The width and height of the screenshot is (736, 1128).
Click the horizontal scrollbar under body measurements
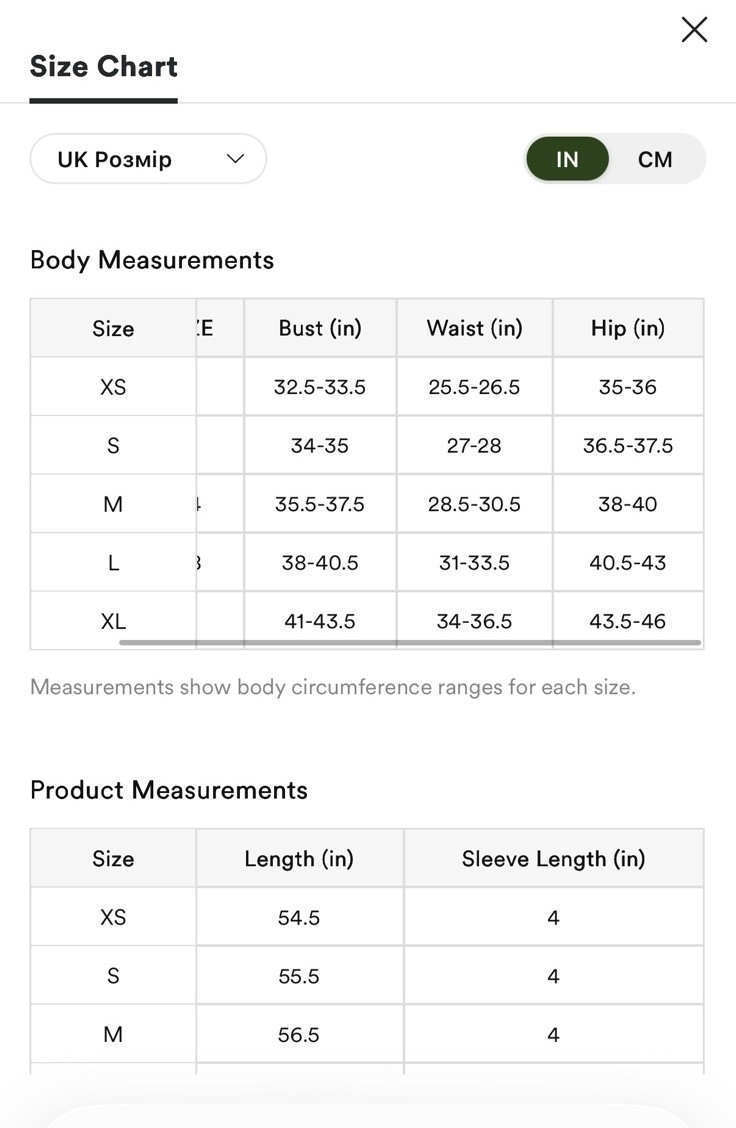point(410,642)
